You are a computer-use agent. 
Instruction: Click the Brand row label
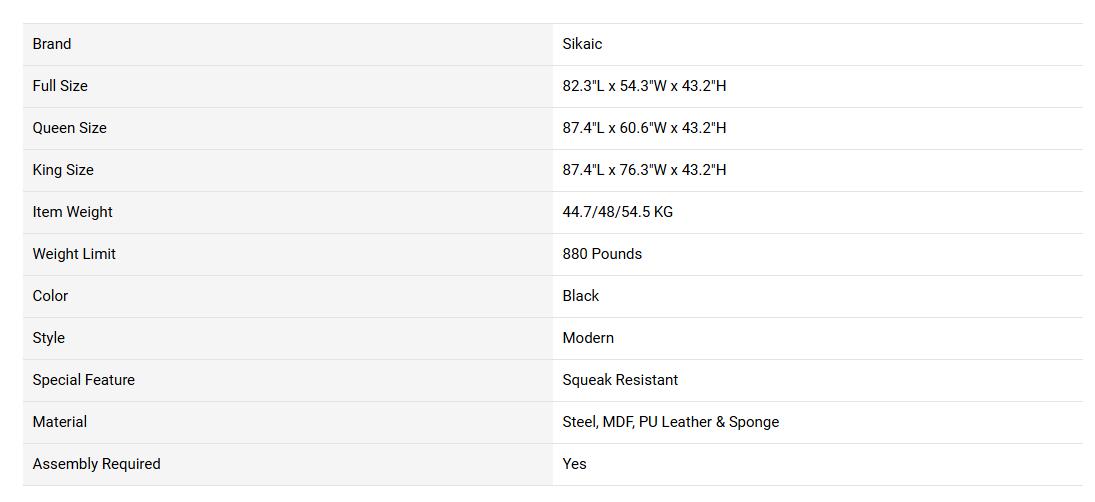coord(52,44)
